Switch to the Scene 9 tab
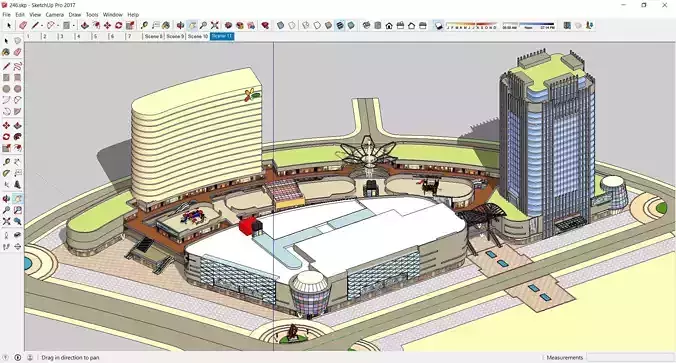This screenshot has width=676, height=363. pyautogui.click(x=175, y=36)
